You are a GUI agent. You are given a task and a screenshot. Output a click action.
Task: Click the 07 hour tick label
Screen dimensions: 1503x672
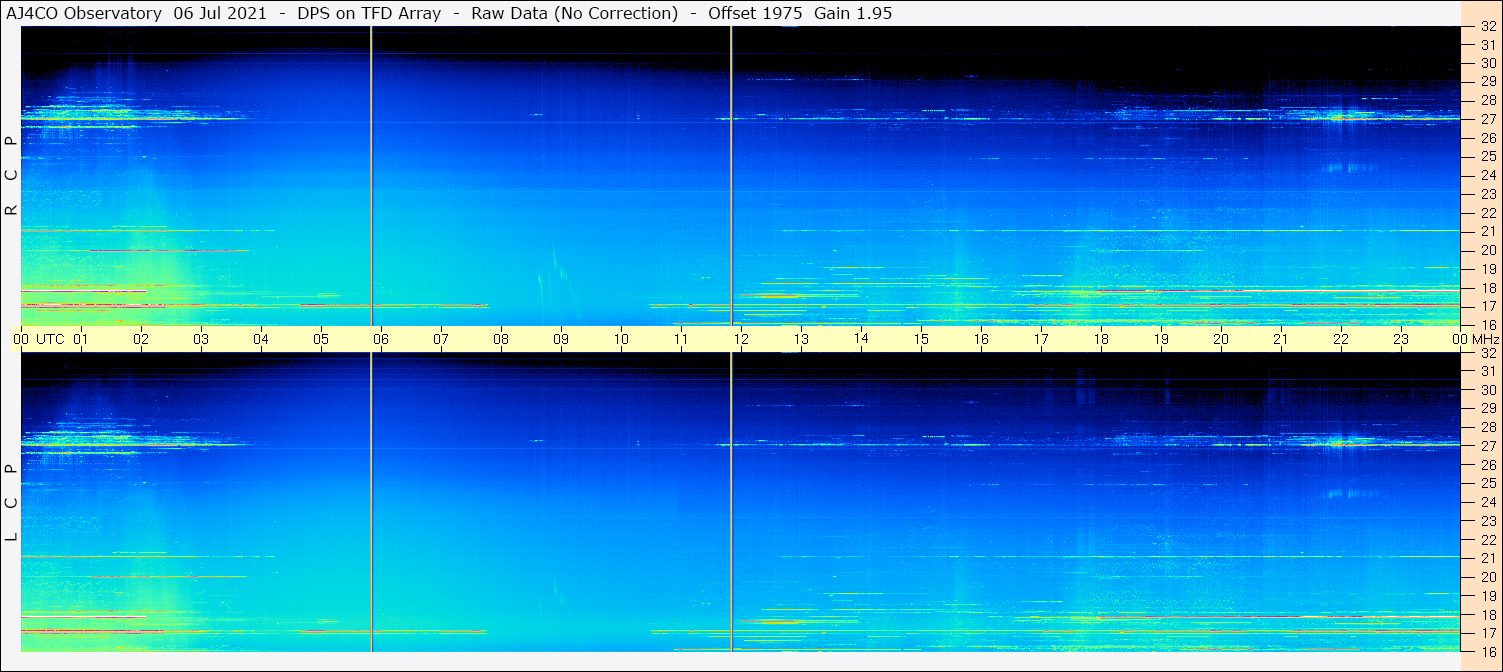pos(441,339)
